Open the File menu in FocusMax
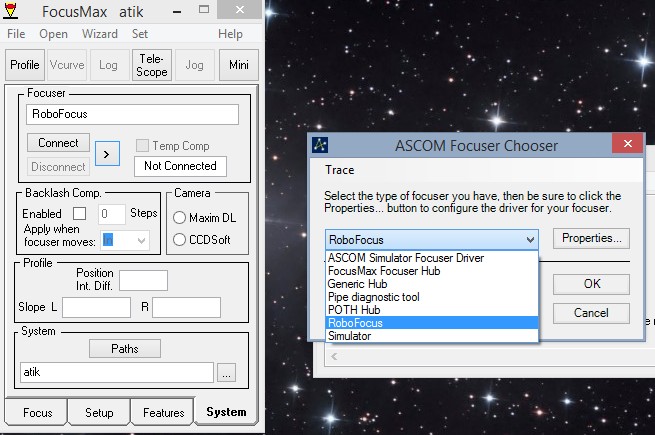The width and height of the screenshot is (655, 435). click(x=16, y=34)
